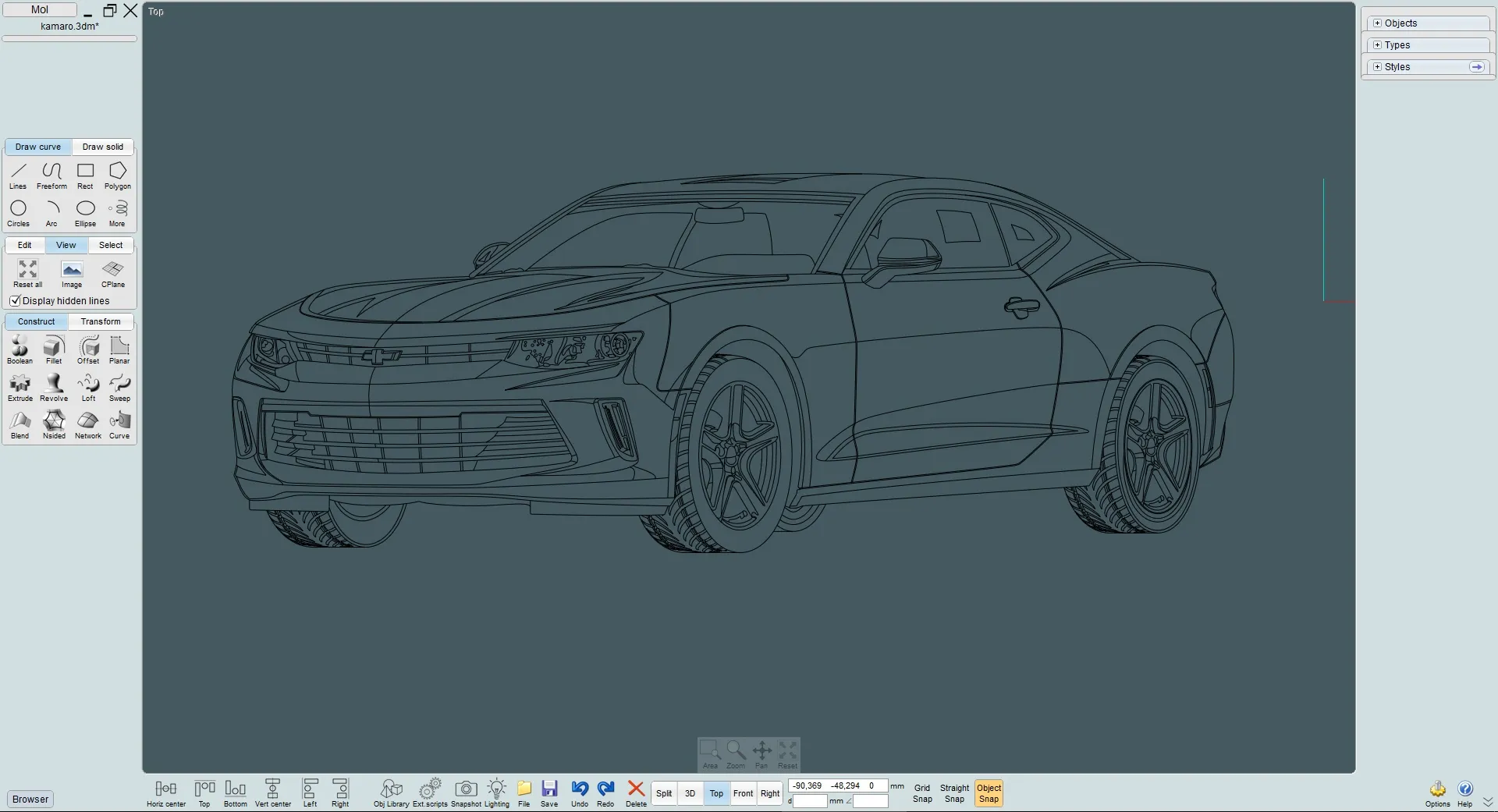Image resolution: width=1498 pixels, height=812 pixels.
Task: Switch to Front viewport
Action: [744, 793]
